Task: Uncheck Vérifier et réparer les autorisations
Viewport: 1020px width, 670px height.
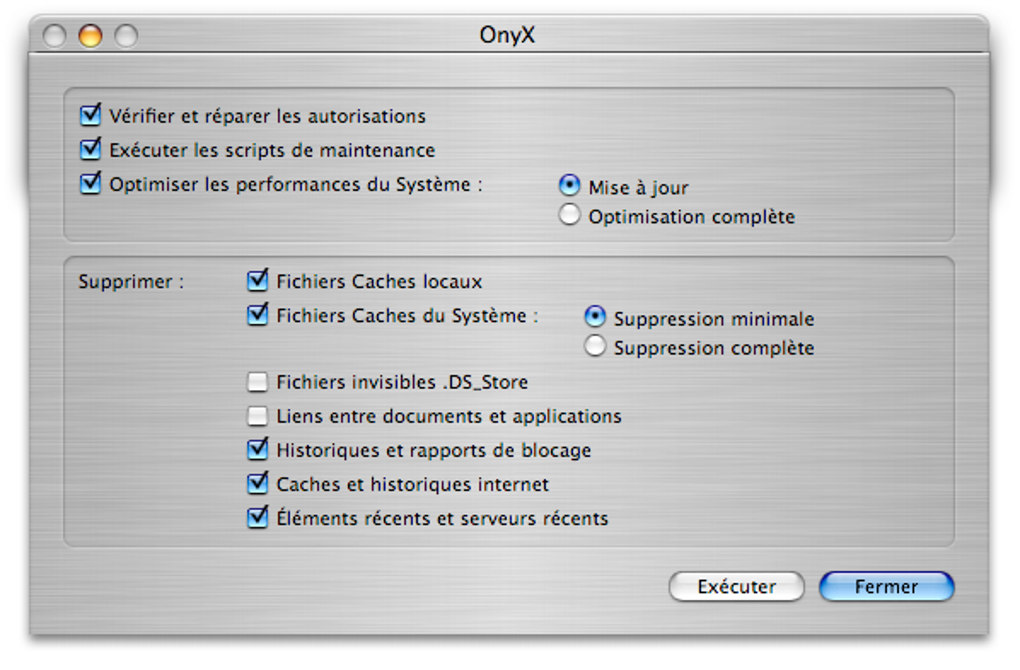Action: 91,116
